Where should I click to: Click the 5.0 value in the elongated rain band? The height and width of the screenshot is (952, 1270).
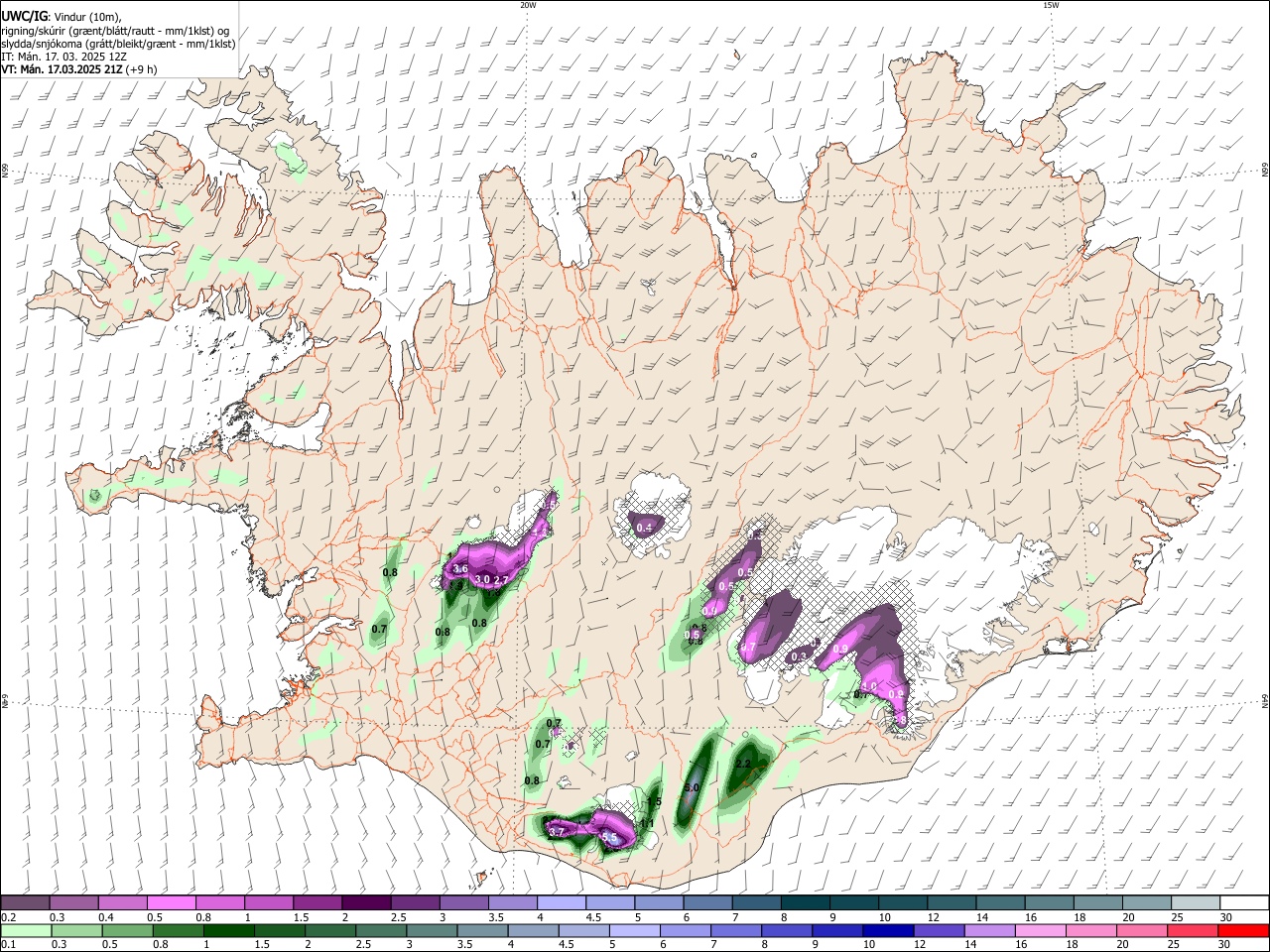click(x=693, y=787)
